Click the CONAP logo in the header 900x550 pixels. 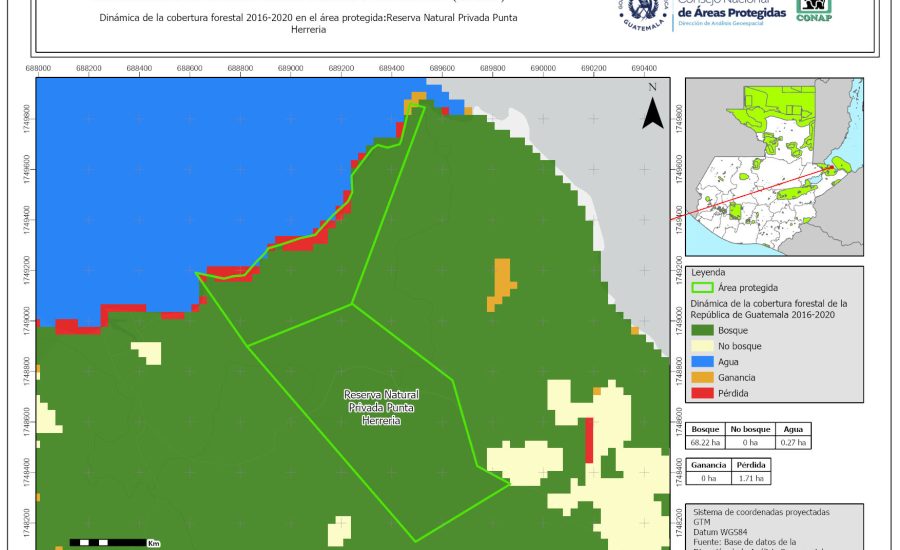pos(813,10)
